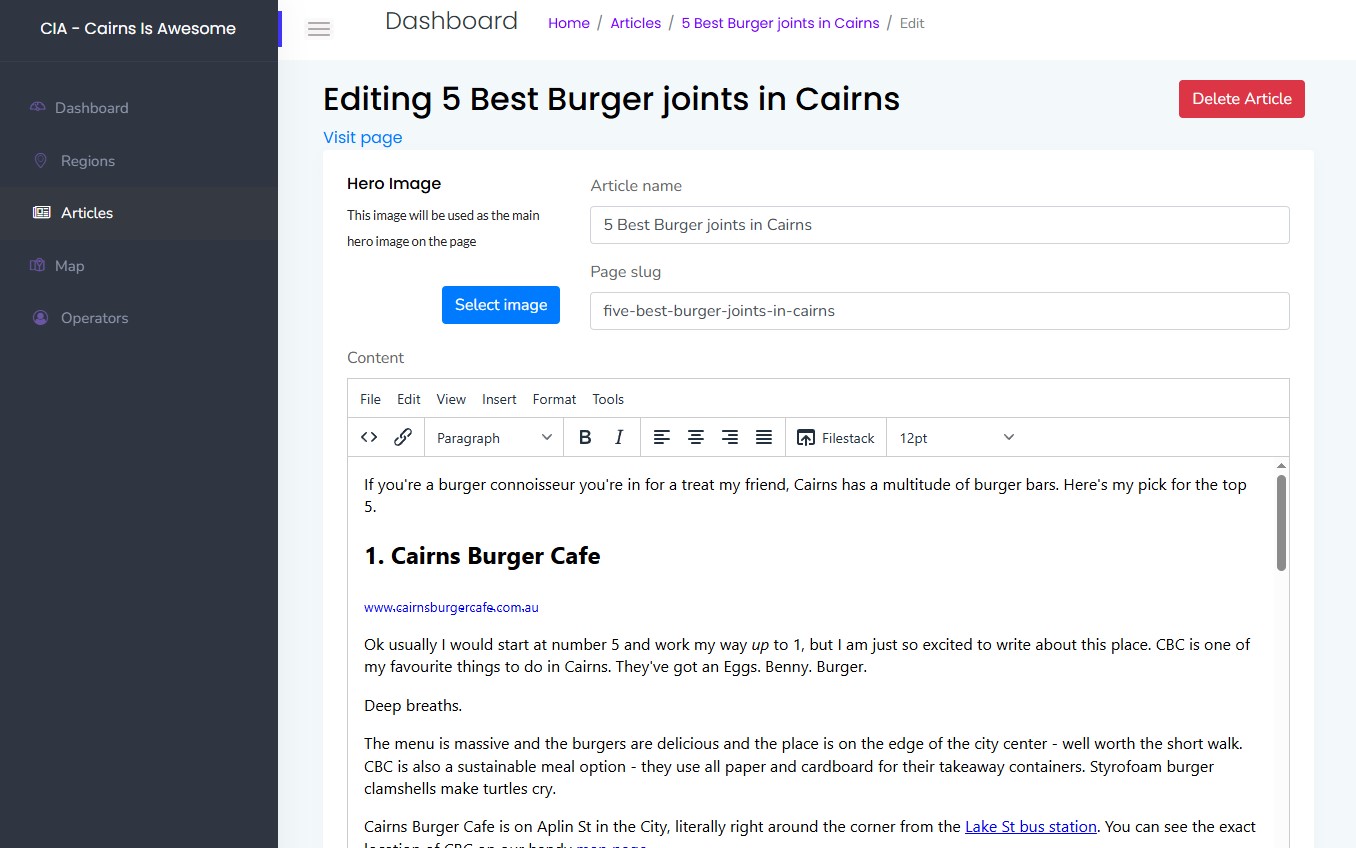Click the Delete Article button
The width and height of the screenshot is (1356, 848).
click(1241, 99)
